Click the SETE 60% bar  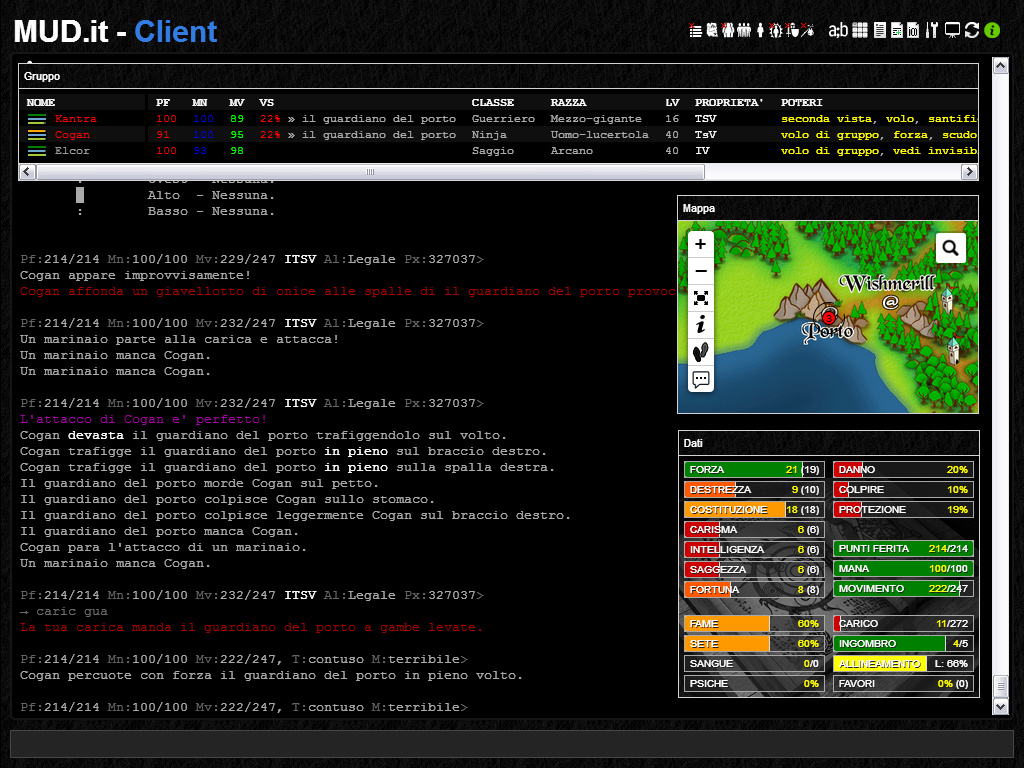pos(754,643)
